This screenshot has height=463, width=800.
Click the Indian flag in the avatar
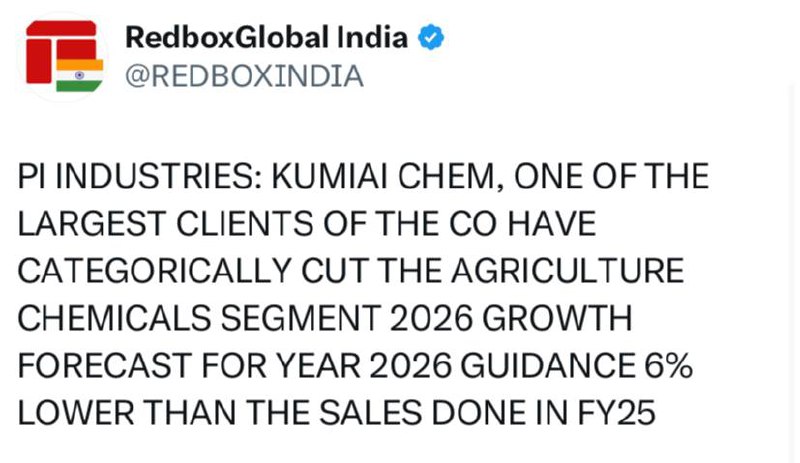pos(80,76)
